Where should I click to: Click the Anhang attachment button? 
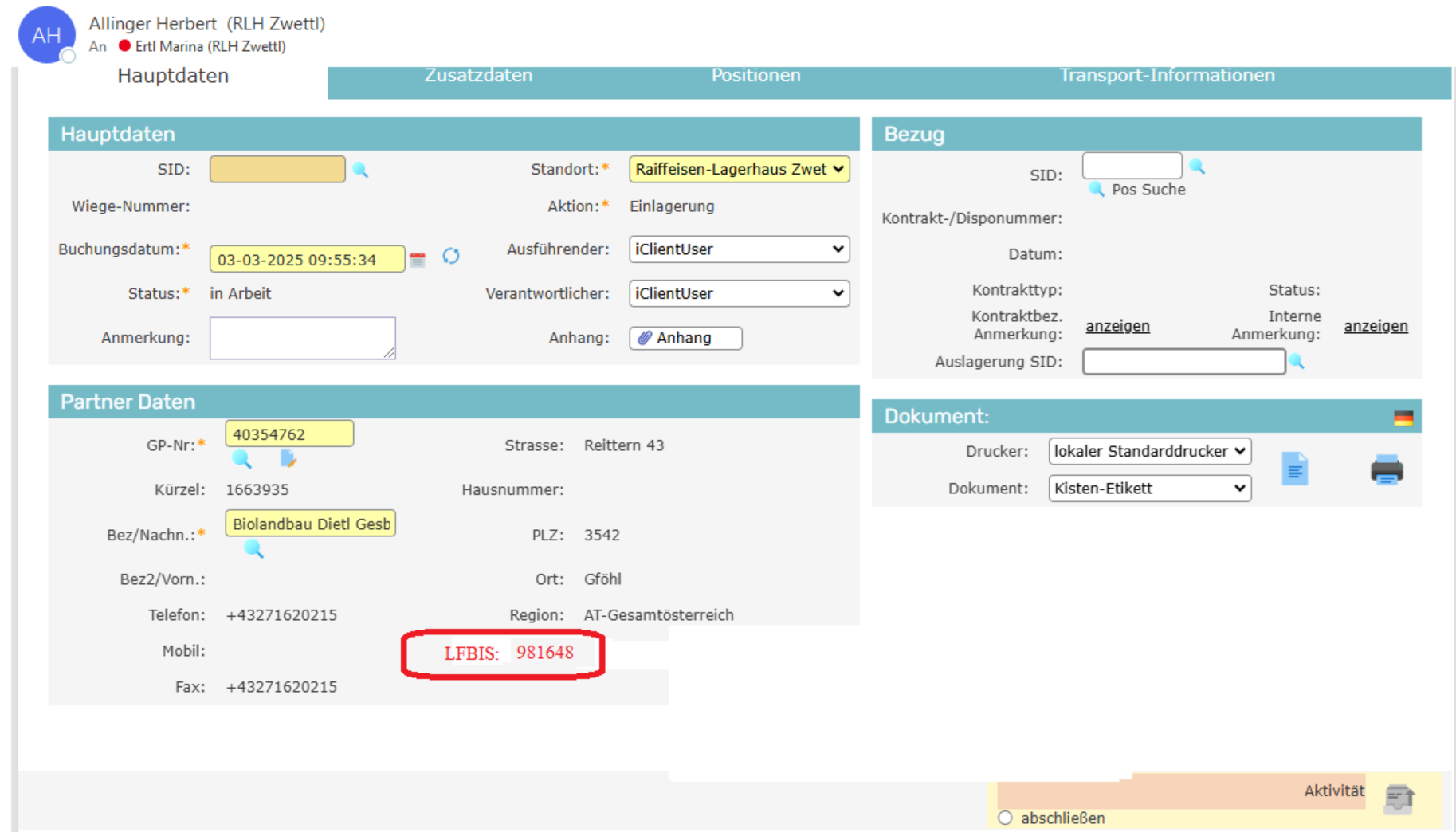(x=685, y=338)
